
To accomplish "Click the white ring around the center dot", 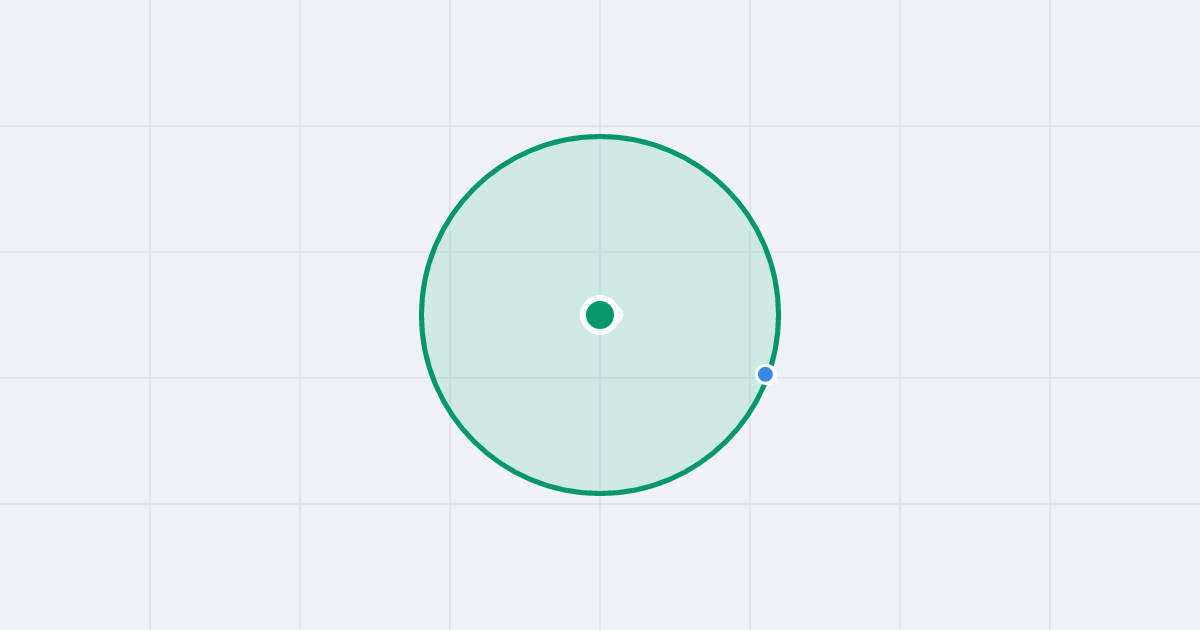I will (600, 298).
